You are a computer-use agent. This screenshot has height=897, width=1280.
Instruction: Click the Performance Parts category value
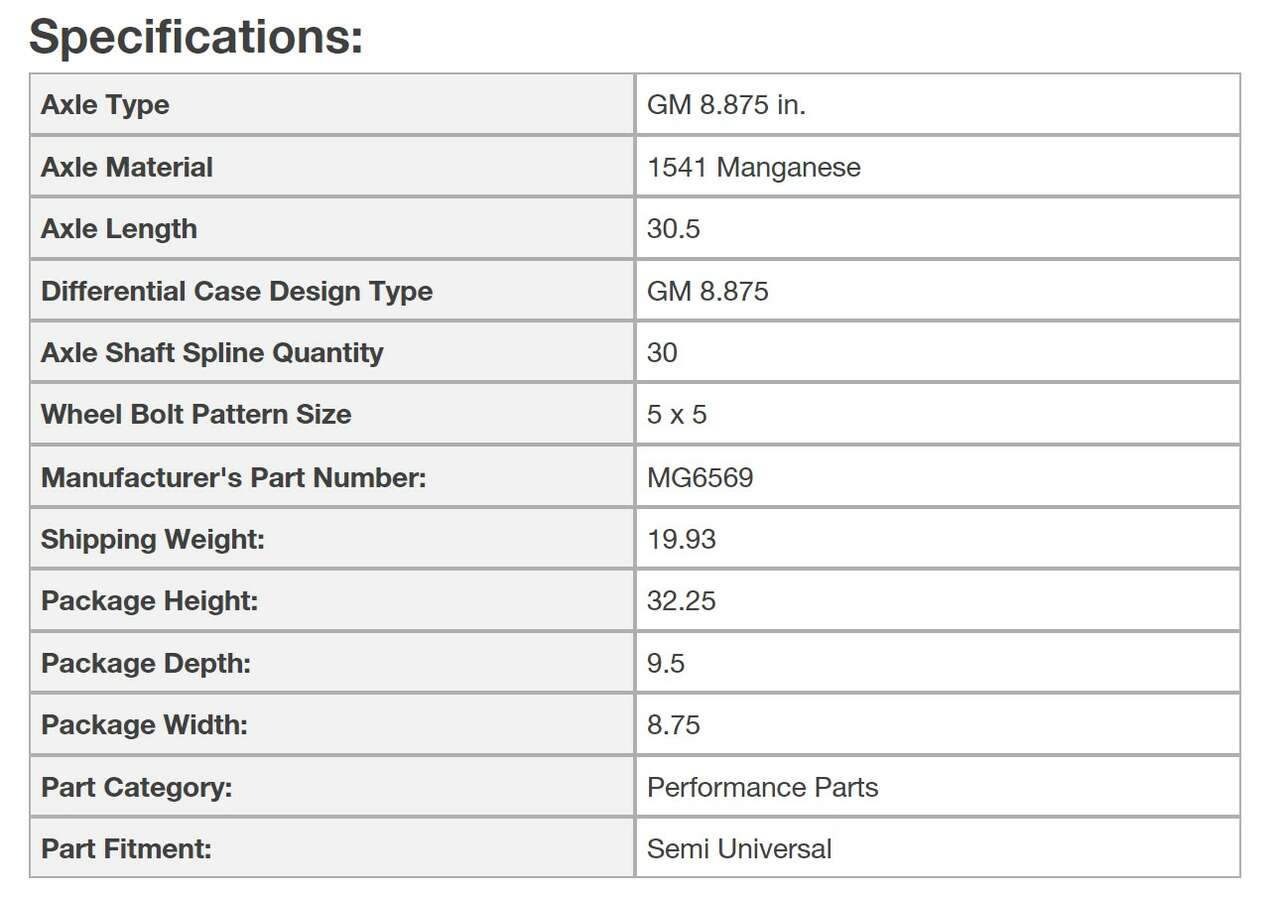coord(762,787)
